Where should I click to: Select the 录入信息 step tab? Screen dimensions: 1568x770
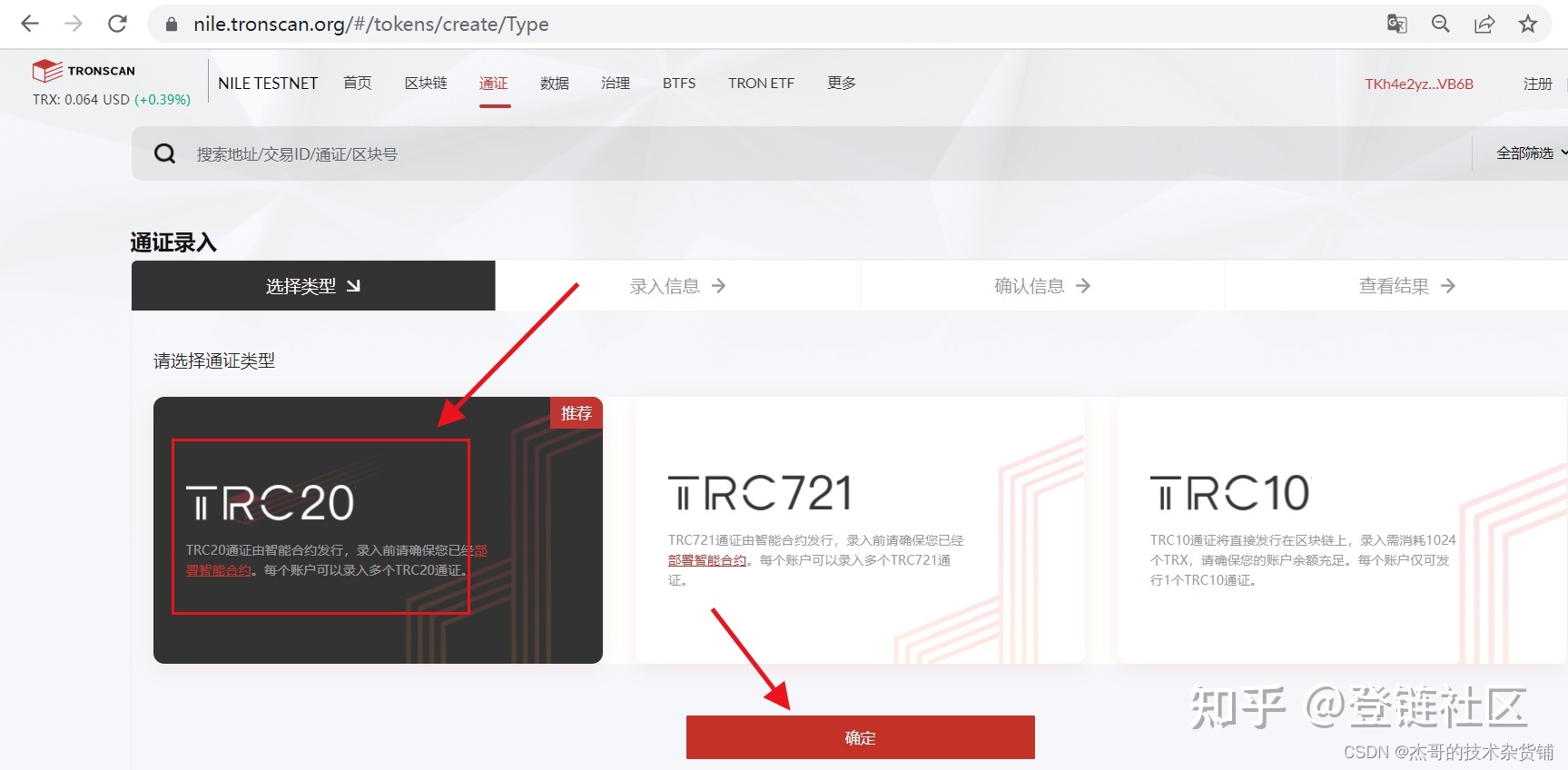pos(677,286)
